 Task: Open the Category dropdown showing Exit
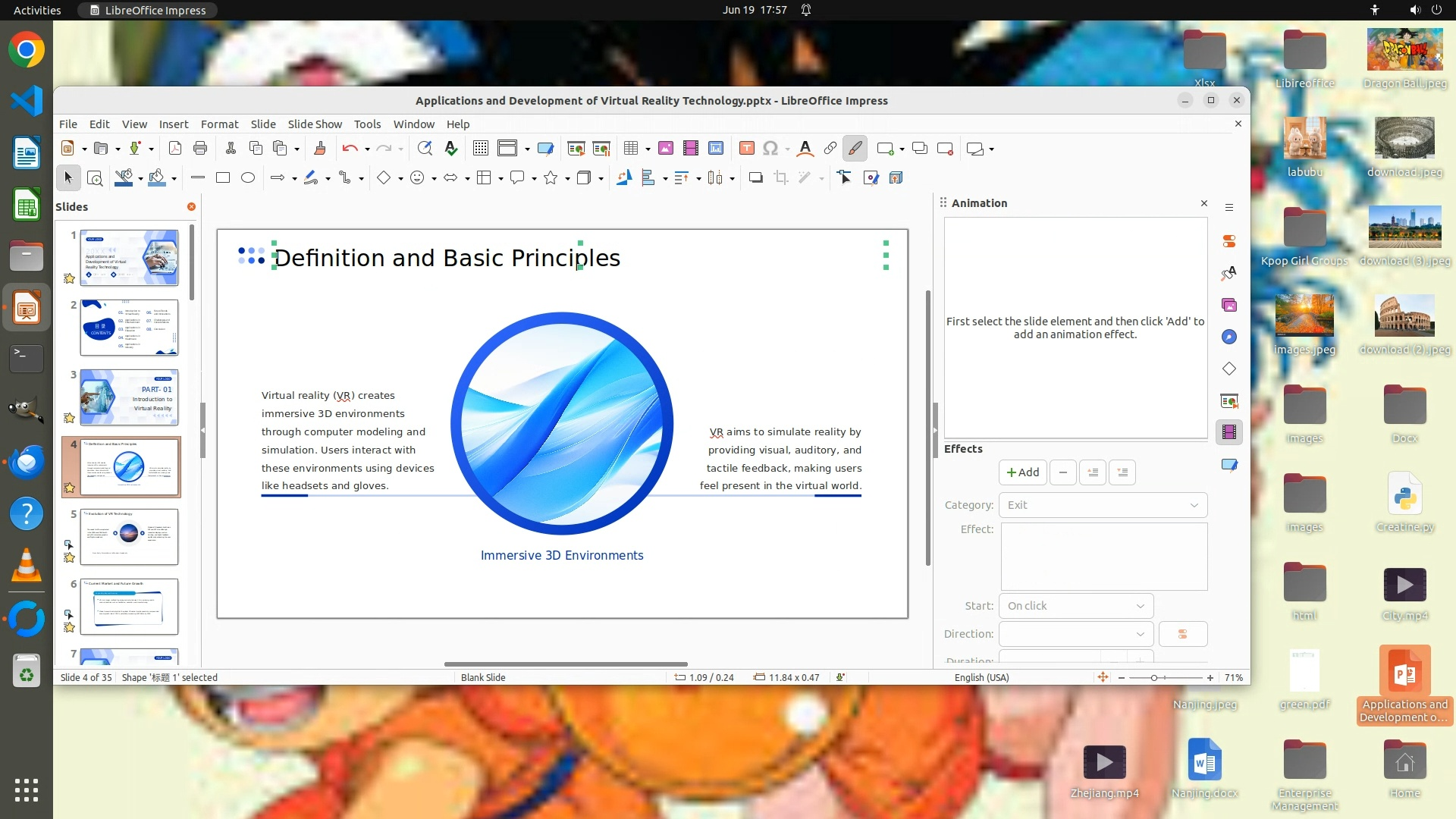click(1103, 505)
